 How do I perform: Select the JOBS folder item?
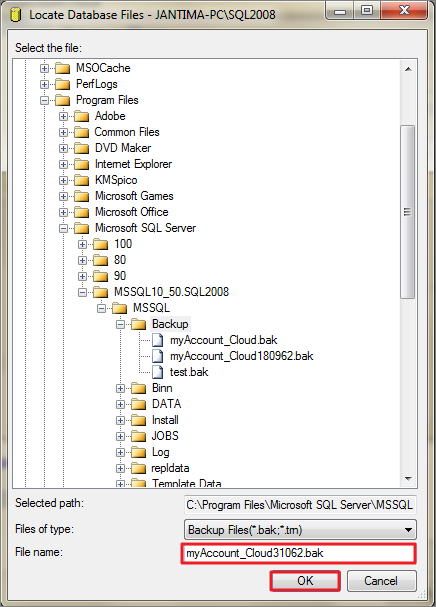[165, 436]
